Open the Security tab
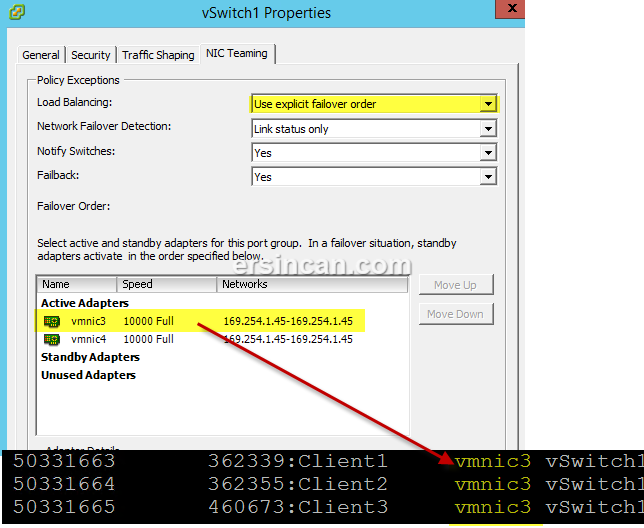644x528 pixels. [91, 55]
